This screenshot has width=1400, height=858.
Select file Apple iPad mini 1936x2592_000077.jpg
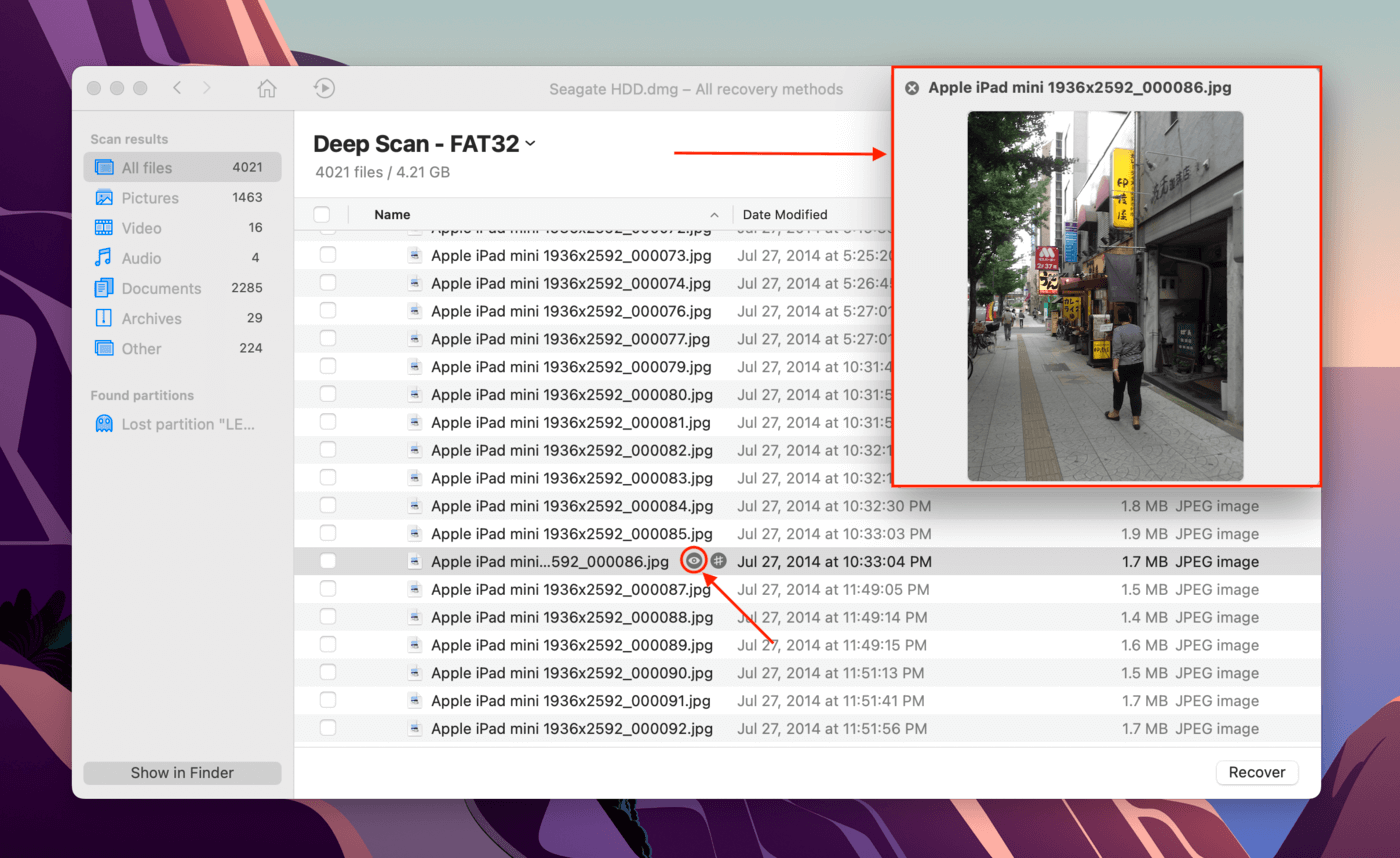pyautogui.click(x=570, y=339)
